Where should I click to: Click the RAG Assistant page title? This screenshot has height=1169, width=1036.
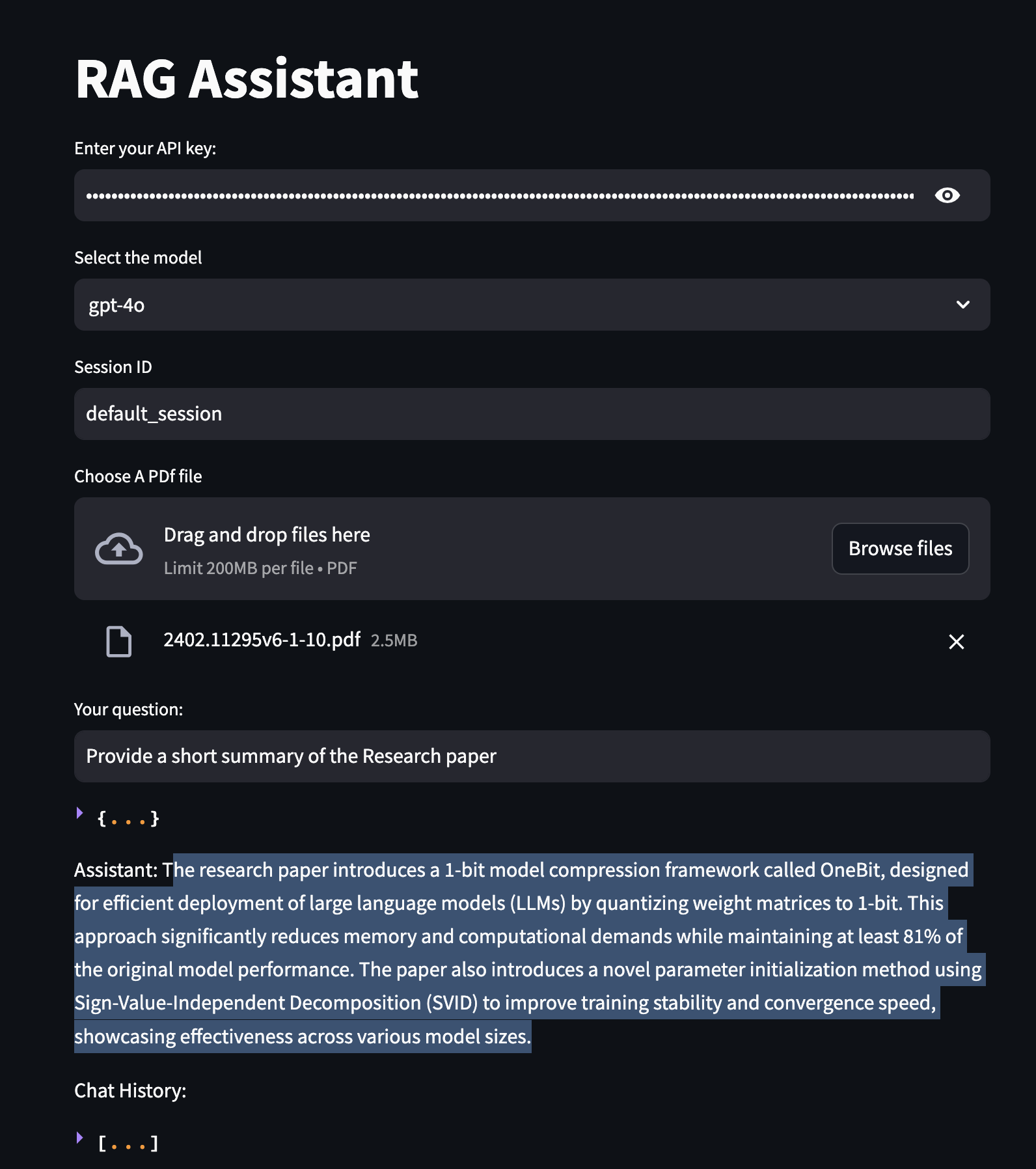click(247, 79)
